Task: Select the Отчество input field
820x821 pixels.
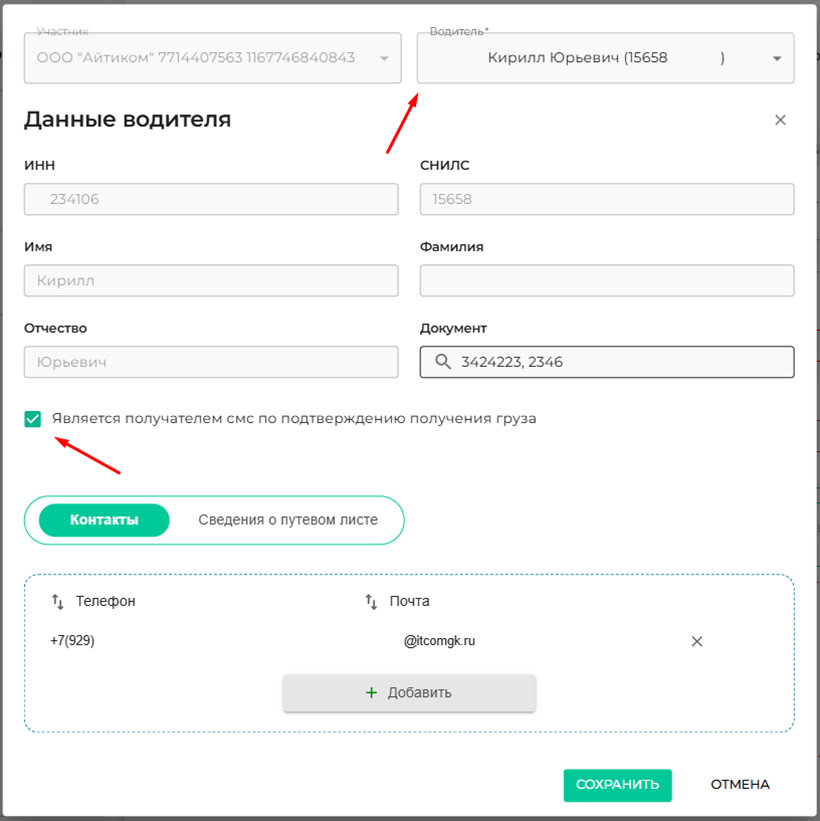Action: pyautogui.click(x=211, y=362)
